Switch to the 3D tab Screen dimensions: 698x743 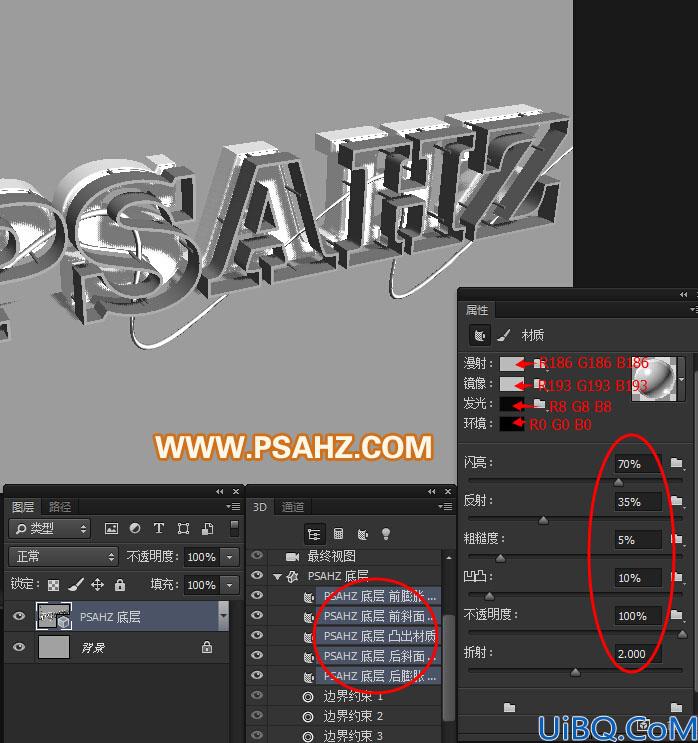click(x=260, y=507)
